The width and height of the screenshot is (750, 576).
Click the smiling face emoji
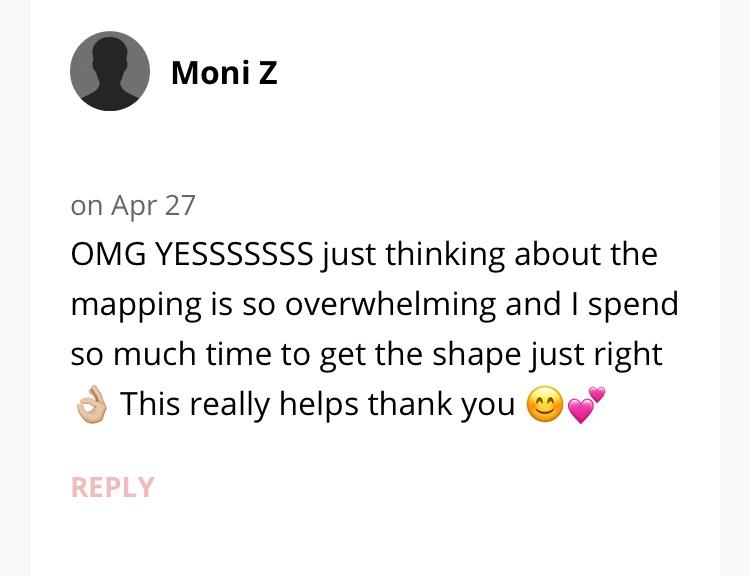tap(545, 404)
